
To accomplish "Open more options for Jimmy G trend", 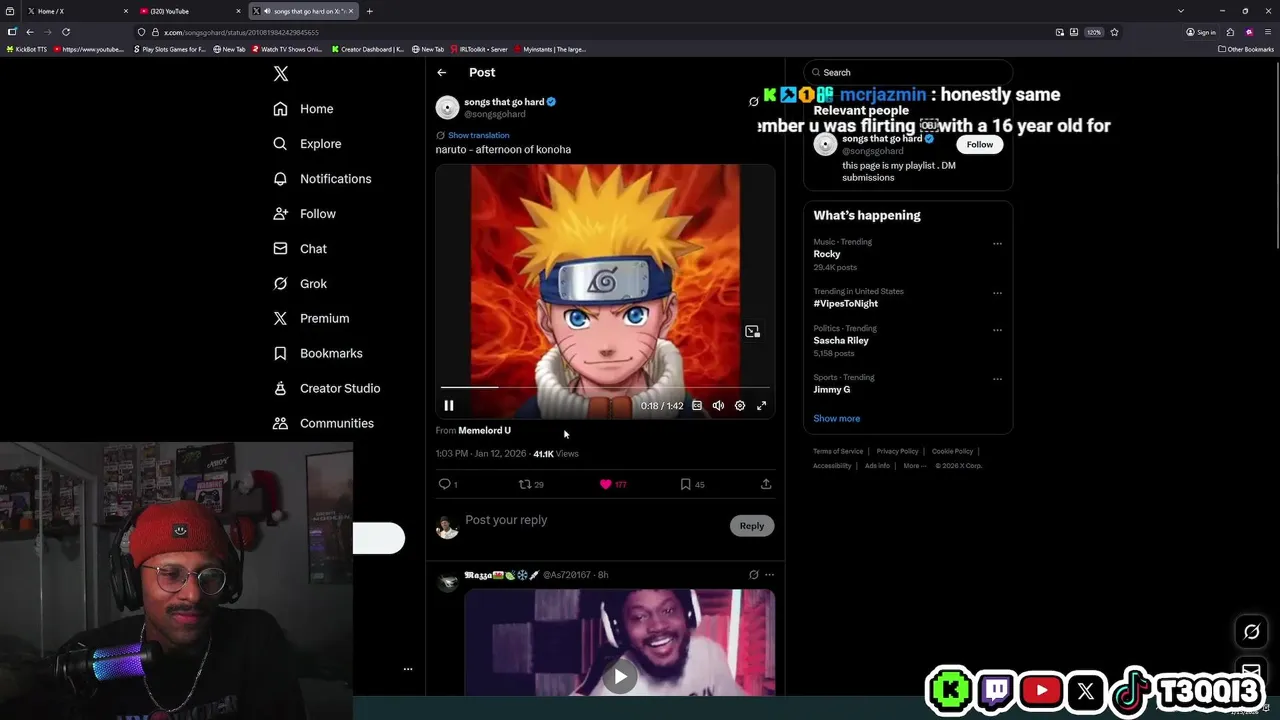I will pyautogui.click(x=997, y=379).
